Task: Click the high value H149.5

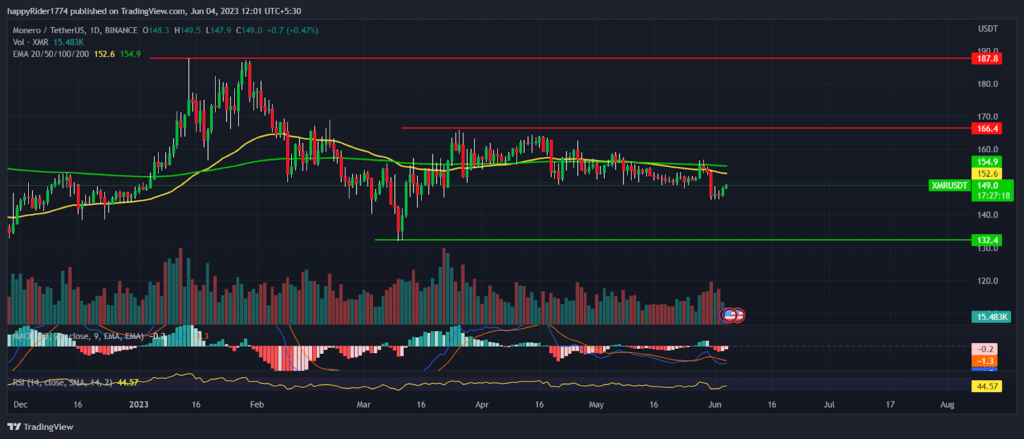Action: [186, 30]
